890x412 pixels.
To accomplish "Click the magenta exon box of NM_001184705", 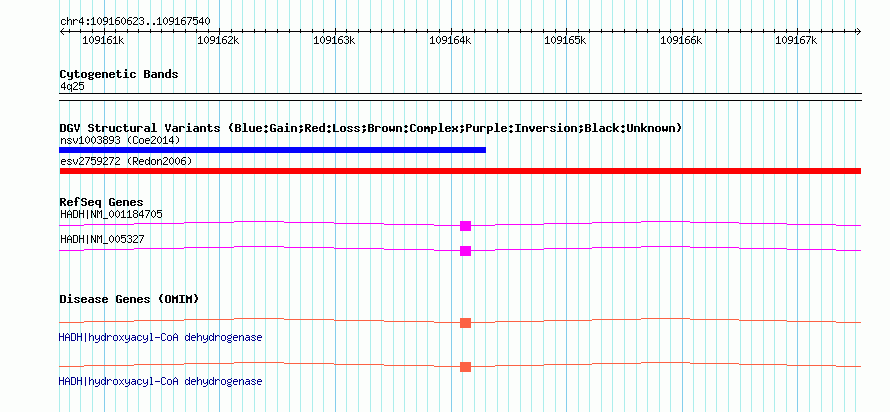I will (465, 226).
